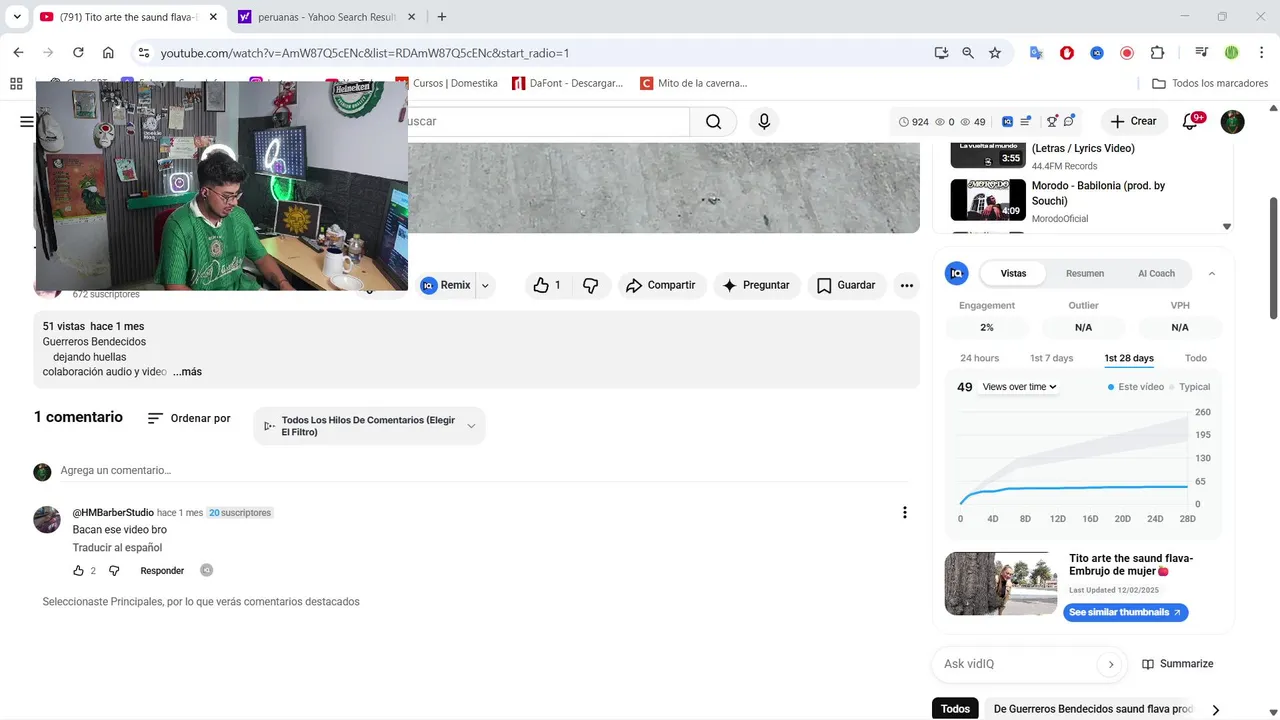Viewport: 1280px width, 720px height.
Task: Select the Todos filter chip
Action: click(955, 709)
